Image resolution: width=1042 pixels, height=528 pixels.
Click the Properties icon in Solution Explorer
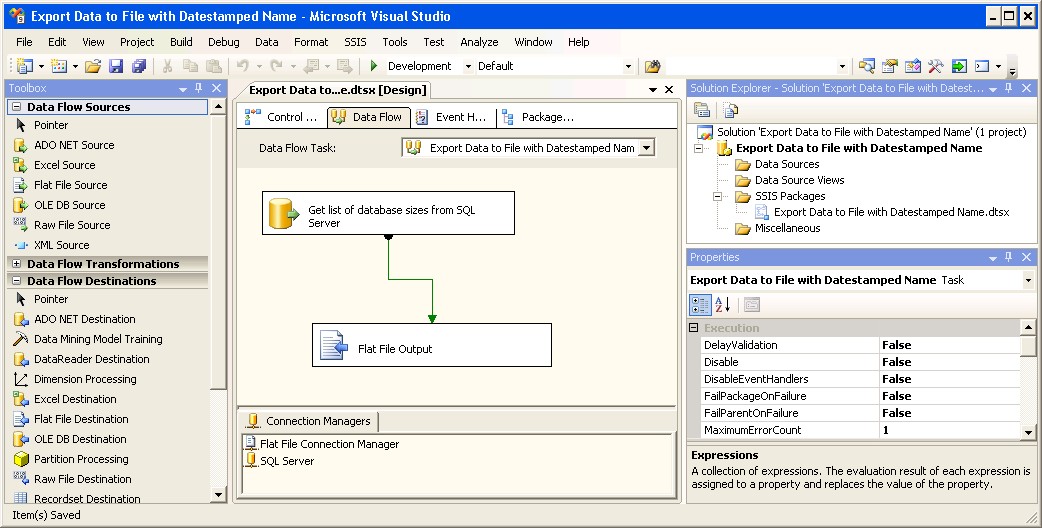pyautogui.click(x=702, y=110)
